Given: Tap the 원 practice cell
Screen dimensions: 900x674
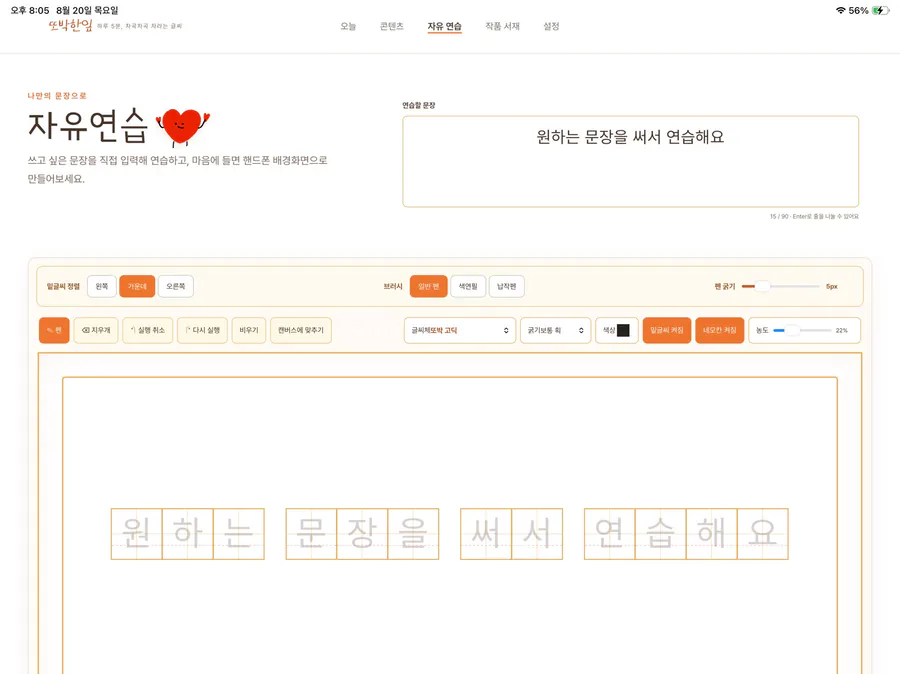Looking at the screenshot, I should tap(137, 533).
